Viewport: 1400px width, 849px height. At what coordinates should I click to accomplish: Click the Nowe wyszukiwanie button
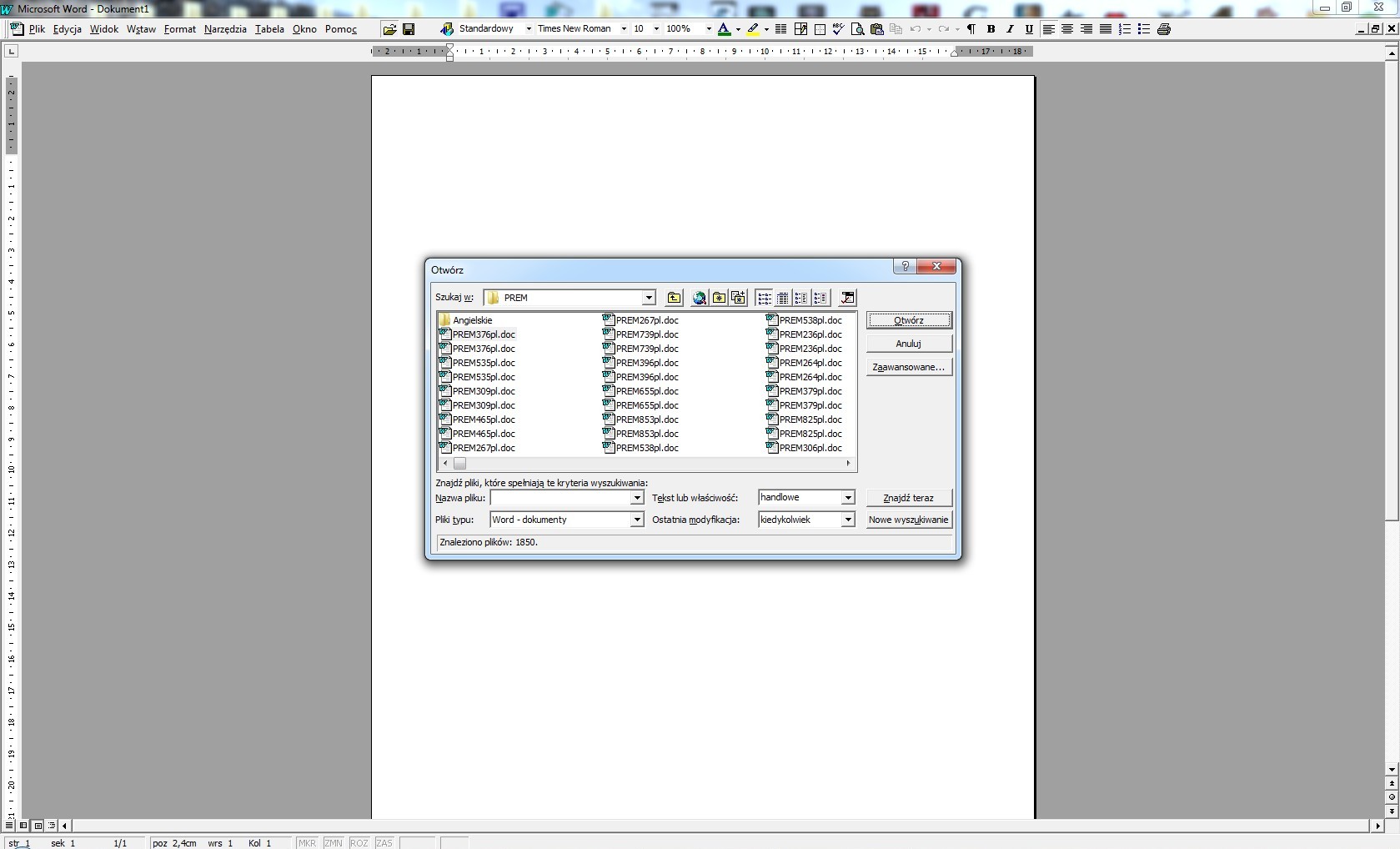click(x=909, y=520)
